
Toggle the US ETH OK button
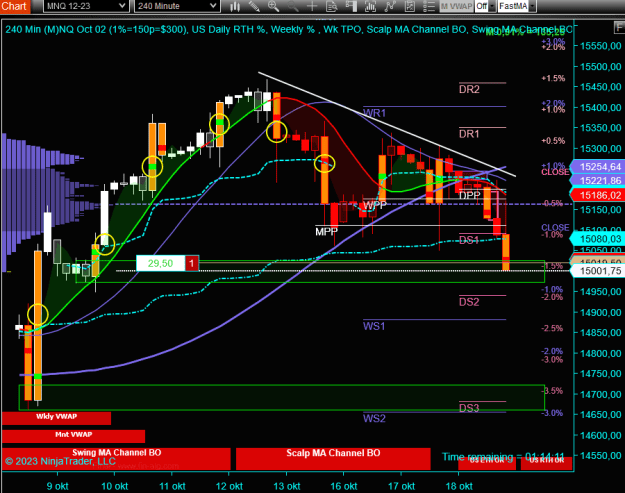click(487, 462)
